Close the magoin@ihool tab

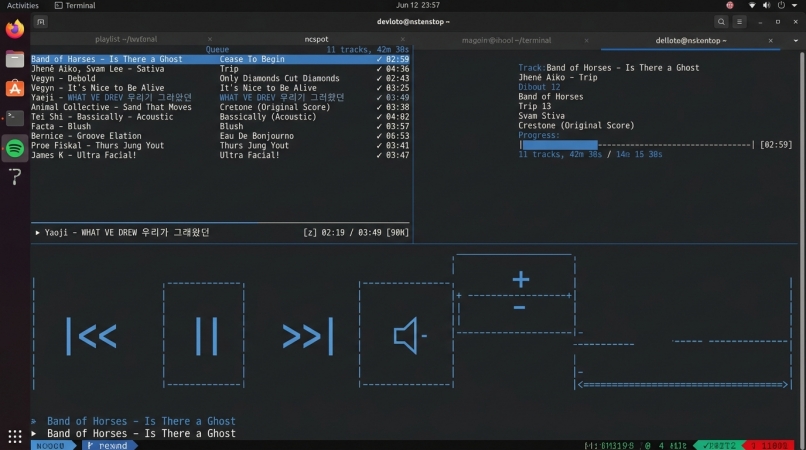tap(586, 40)
